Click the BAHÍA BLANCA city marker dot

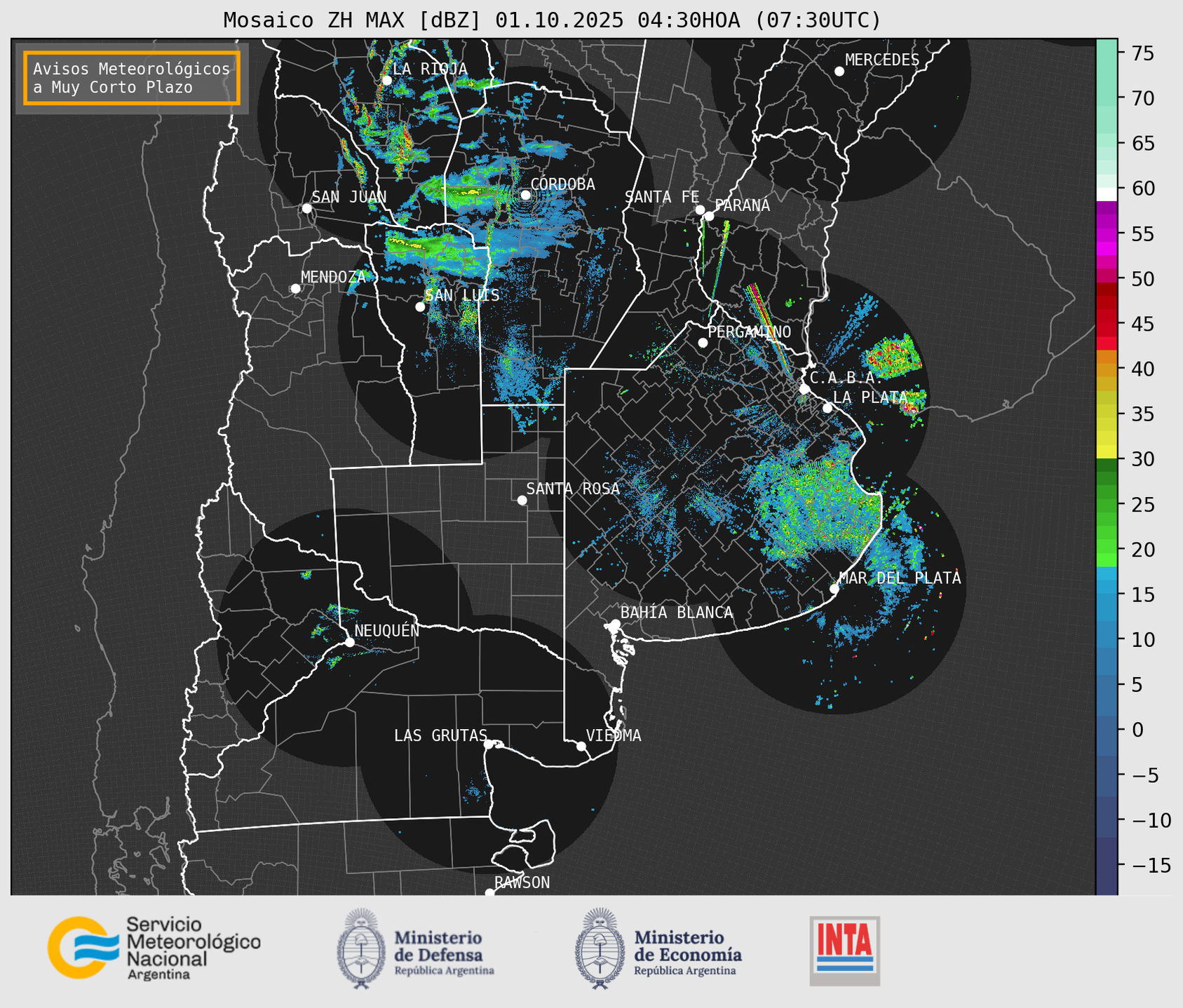click(615, 624)
